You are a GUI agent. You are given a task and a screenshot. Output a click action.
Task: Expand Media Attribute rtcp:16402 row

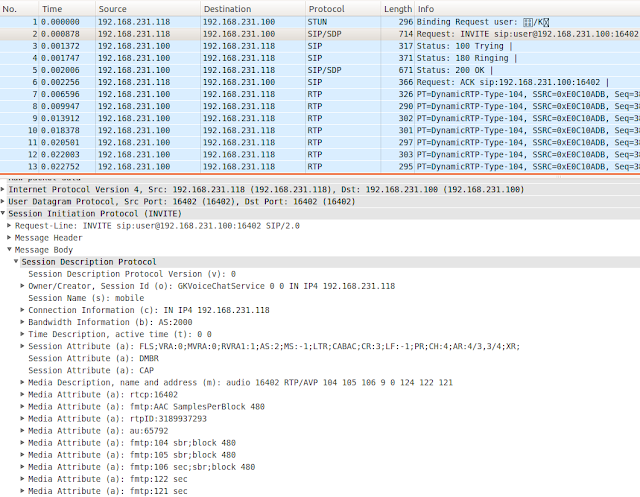pos(22,394)
